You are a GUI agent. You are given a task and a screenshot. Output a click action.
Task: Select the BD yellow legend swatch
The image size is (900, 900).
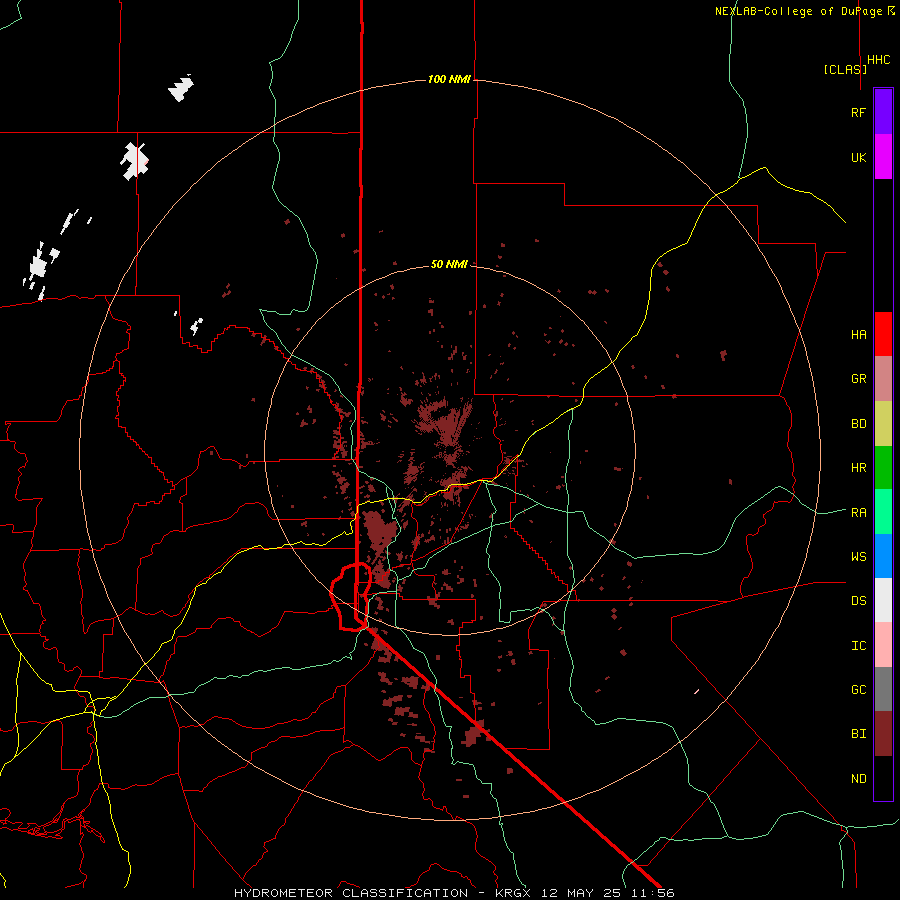(x=883, y=423)
